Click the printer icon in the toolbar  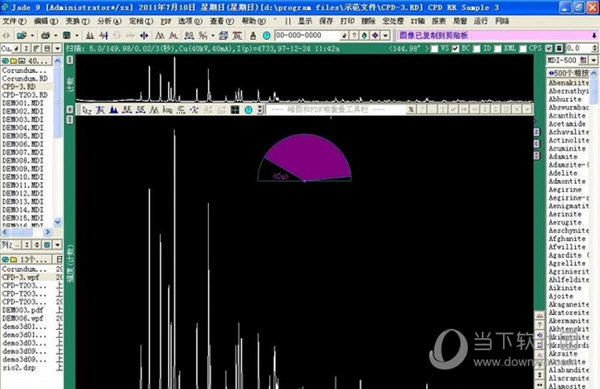click(46, 36)
